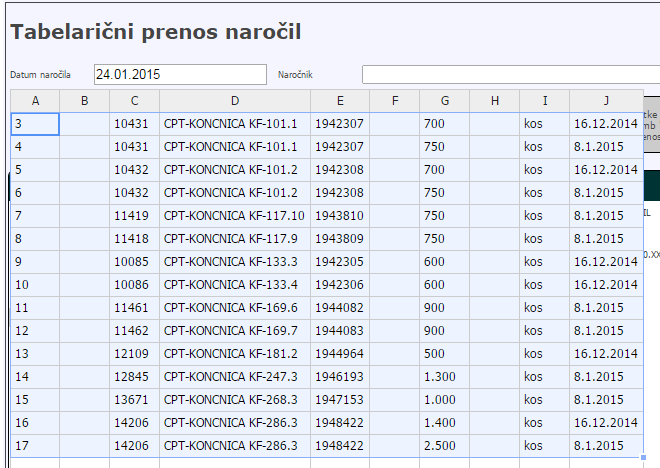Click the Datum naročila date field
The image size is (660, 468).
[x=180, y=75]
